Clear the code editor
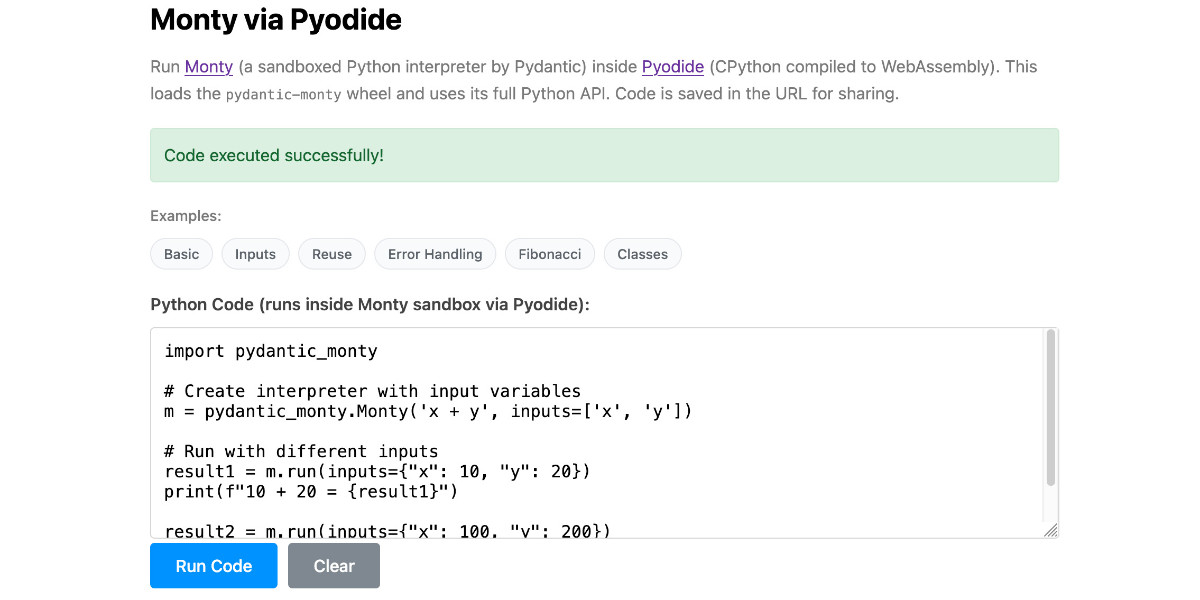 tap(333, 565)
